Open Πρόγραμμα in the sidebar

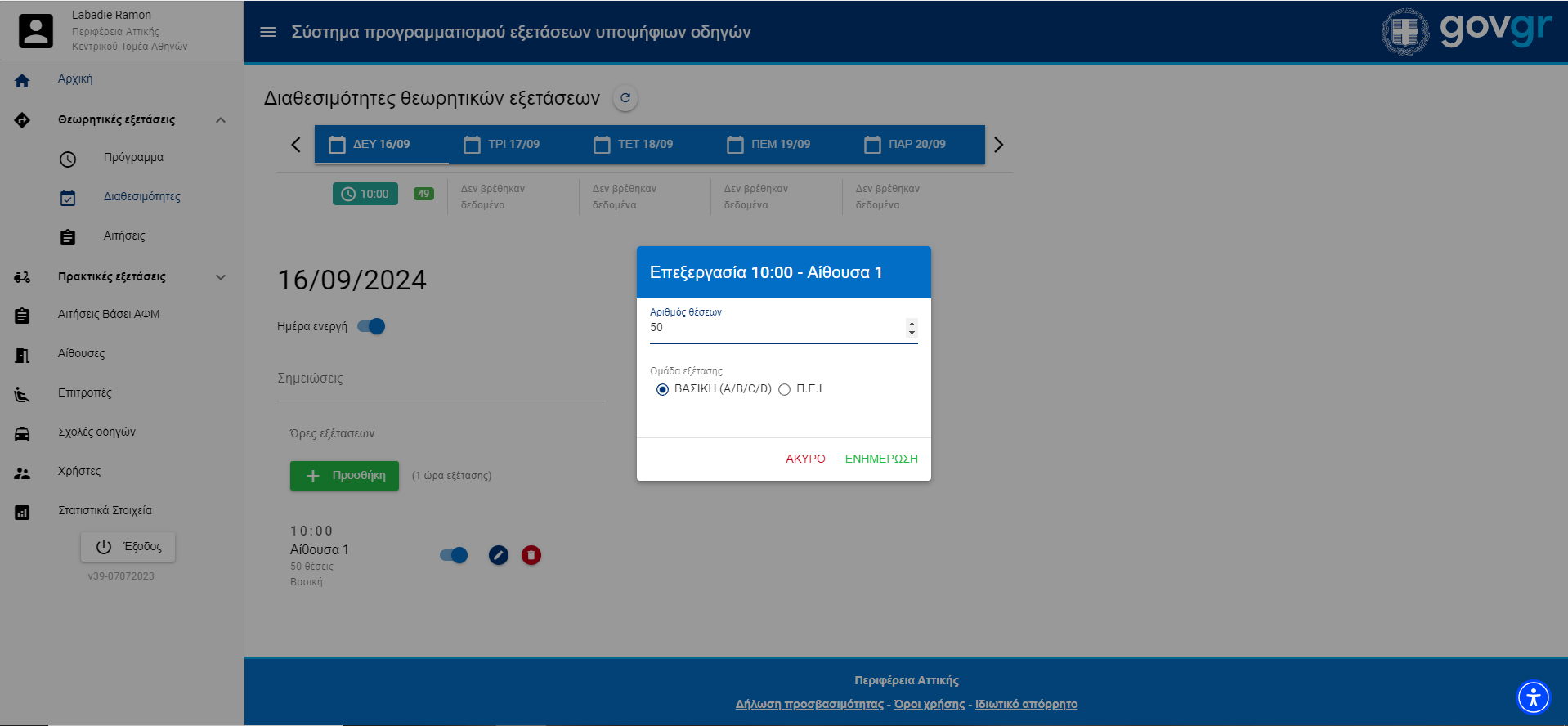[x=133, y=157]
